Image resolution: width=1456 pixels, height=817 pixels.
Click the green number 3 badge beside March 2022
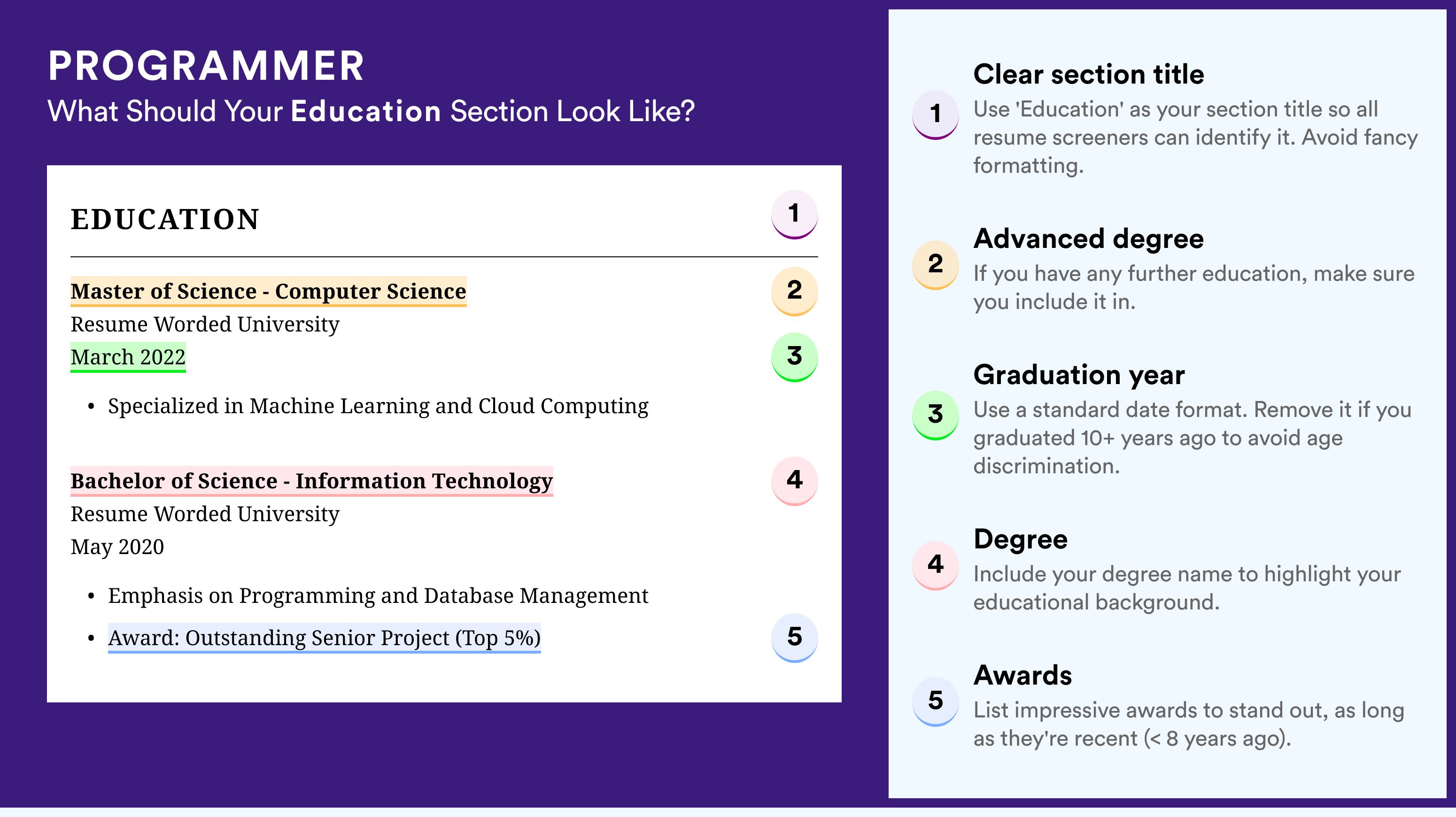pyautogui.click(x=794, y=357)
